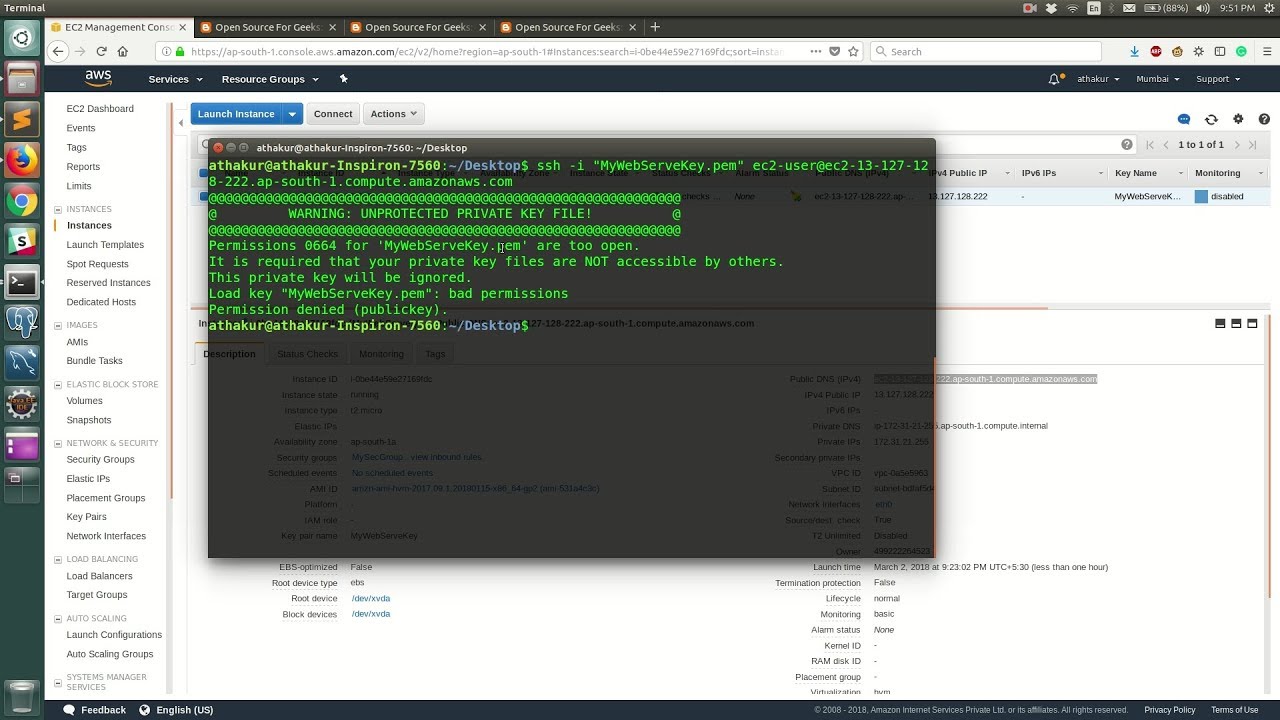The height and width of the screenshot is (720, 1280).
Task: Open Key Pairs in the sidebar
Action: [x=86, y=517]
